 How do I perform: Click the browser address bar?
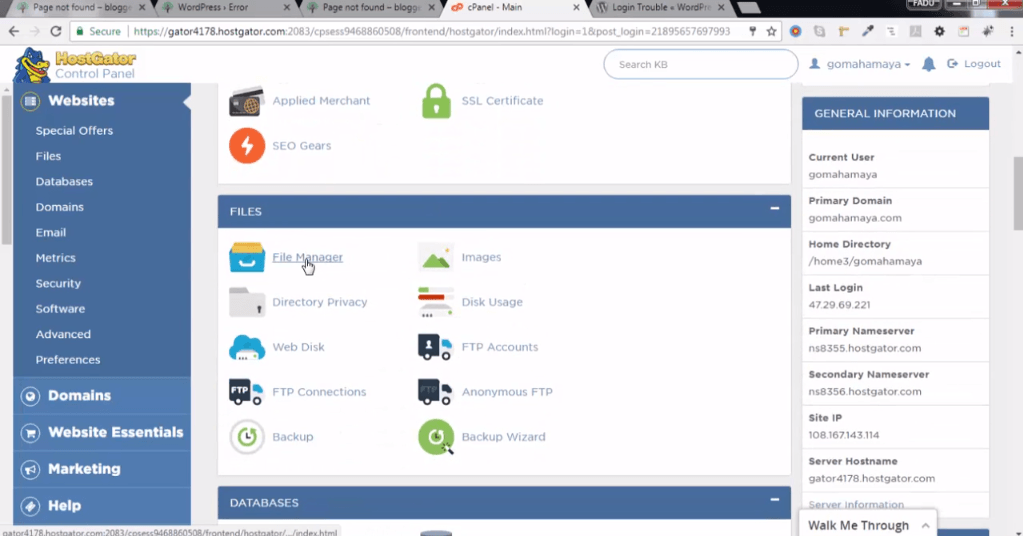[x=431, y=31]
